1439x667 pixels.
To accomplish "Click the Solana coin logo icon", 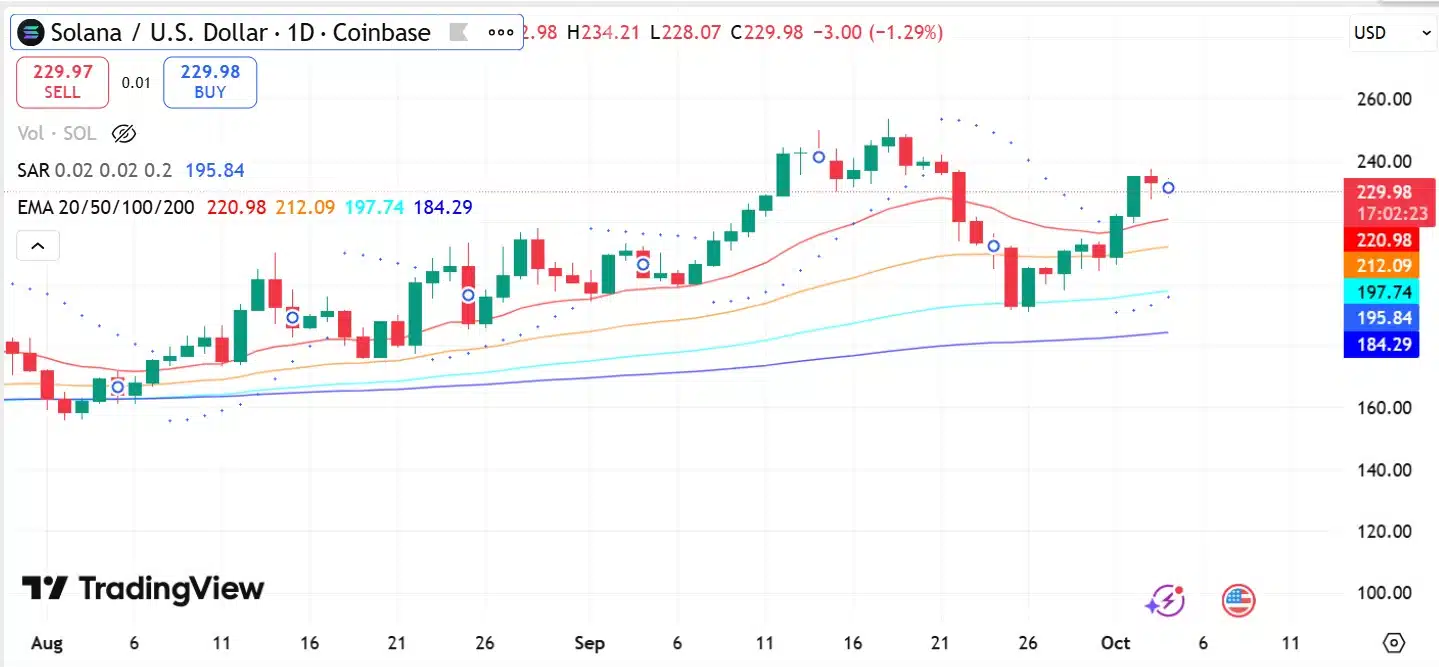I will 32,32.
